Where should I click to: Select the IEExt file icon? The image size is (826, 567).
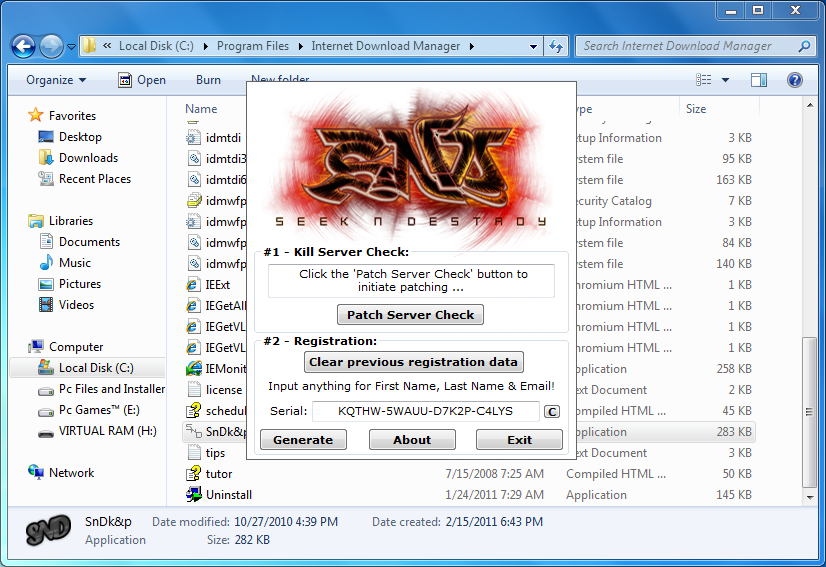(194, 285)
